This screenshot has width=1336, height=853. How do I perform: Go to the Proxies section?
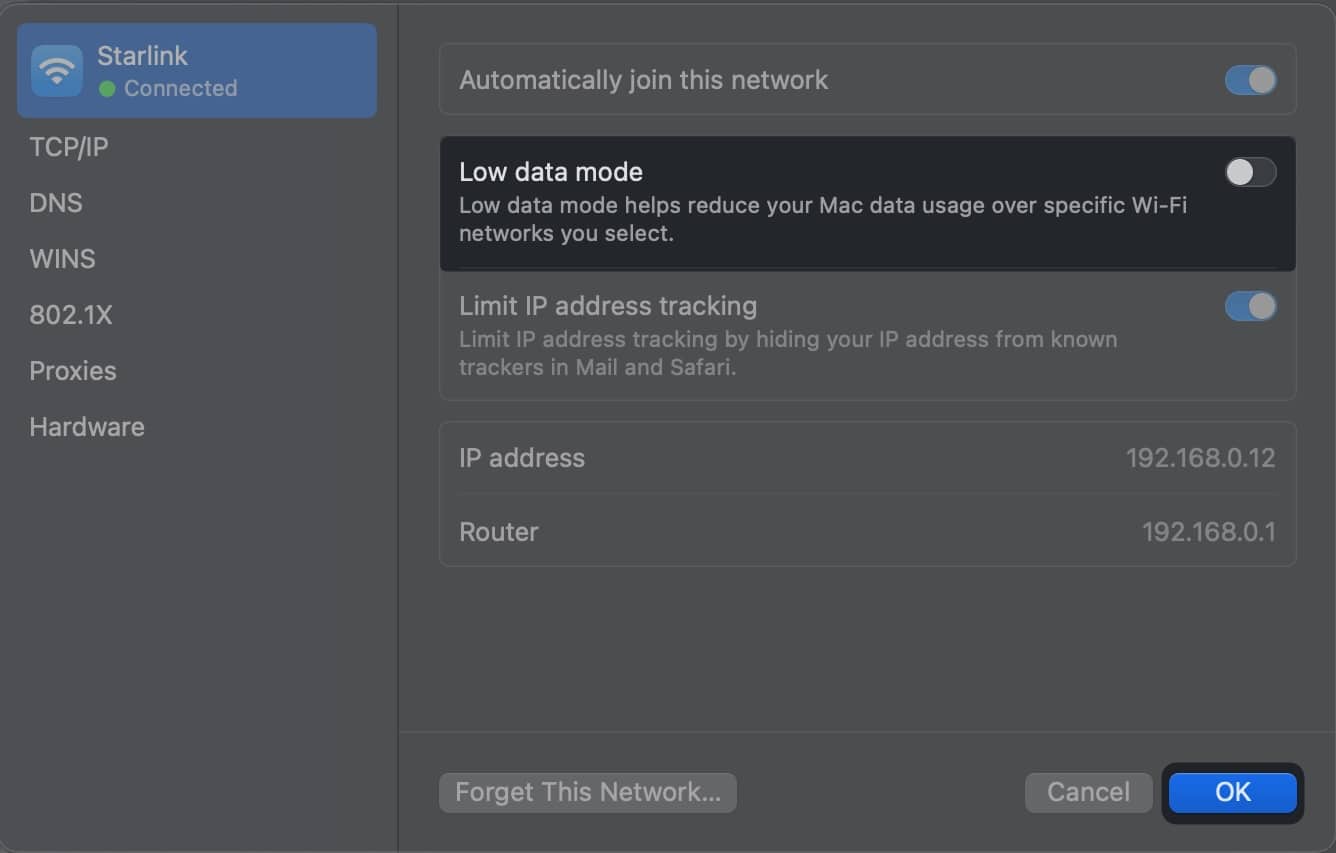coord(73,371)
